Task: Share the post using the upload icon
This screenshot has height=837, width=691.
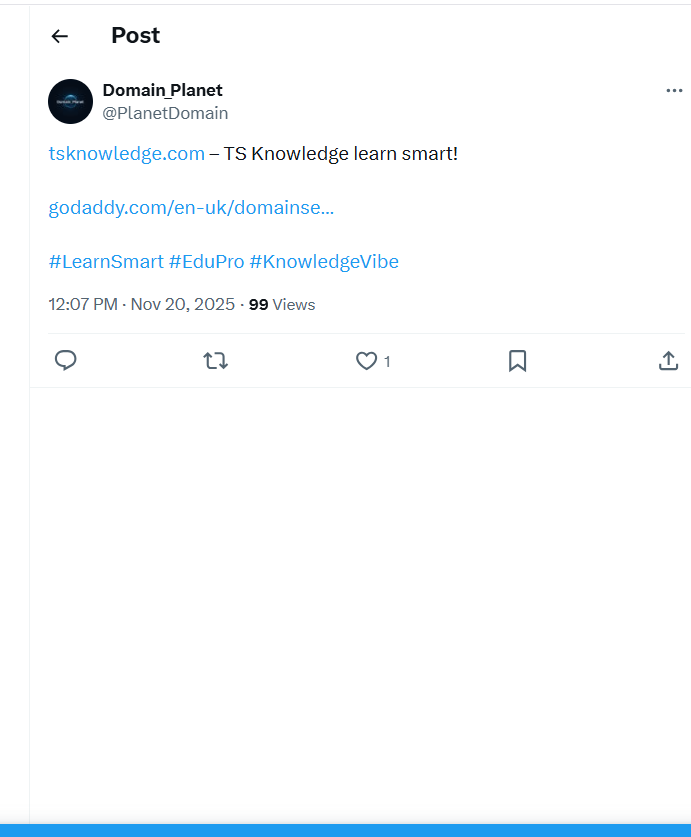Action: tap(669, 361)
